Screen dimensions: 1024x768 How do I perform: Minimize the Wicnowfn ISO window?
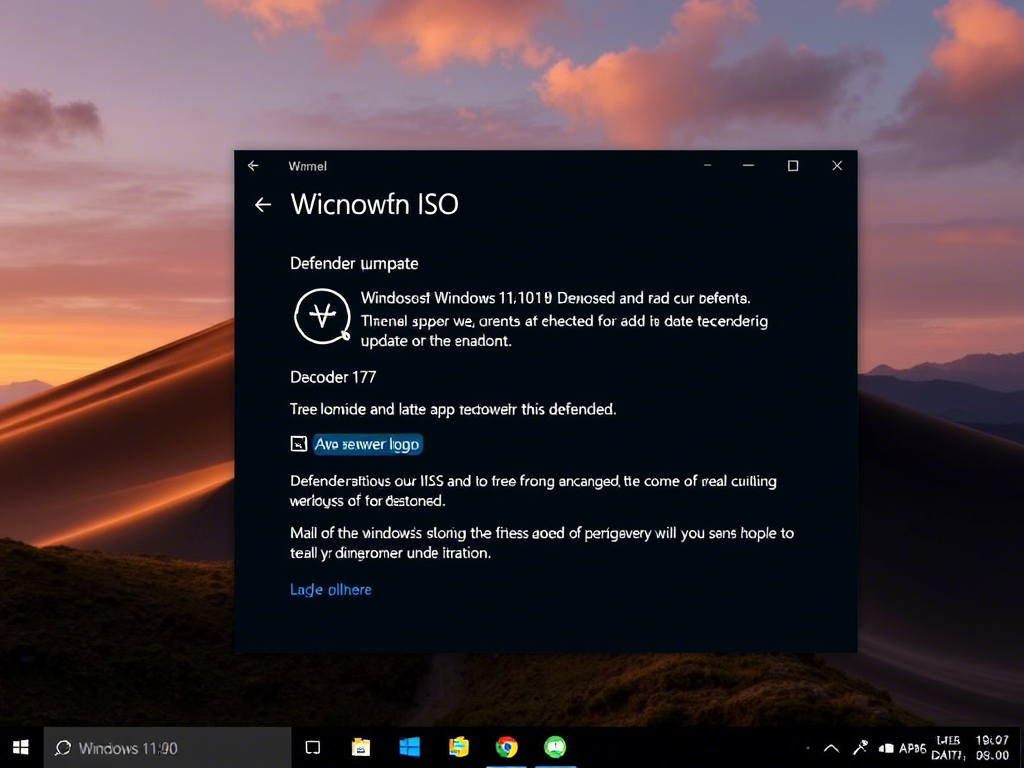(748, 166)
